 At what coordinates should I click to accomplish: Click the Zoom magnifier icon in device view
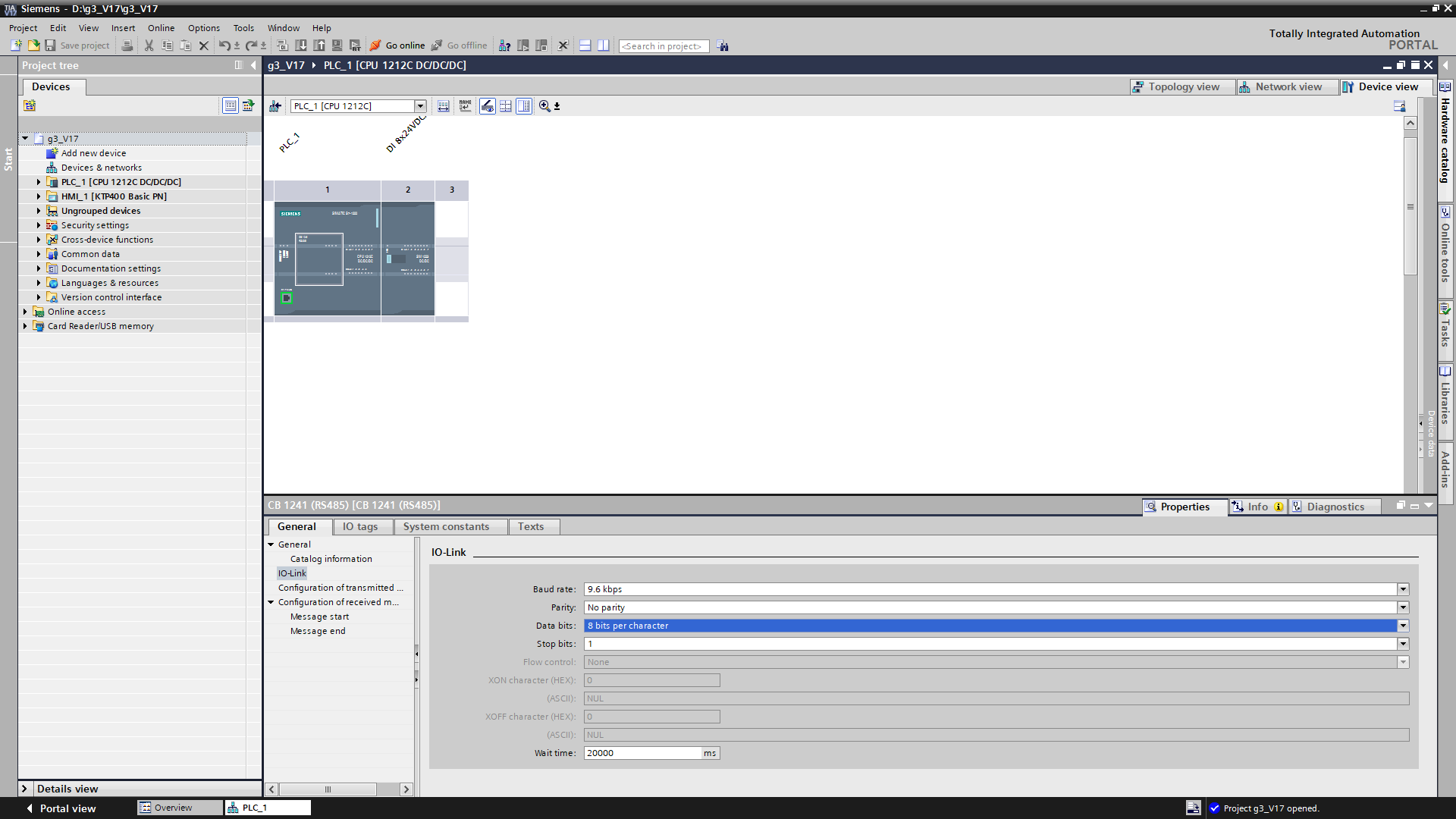544,106
